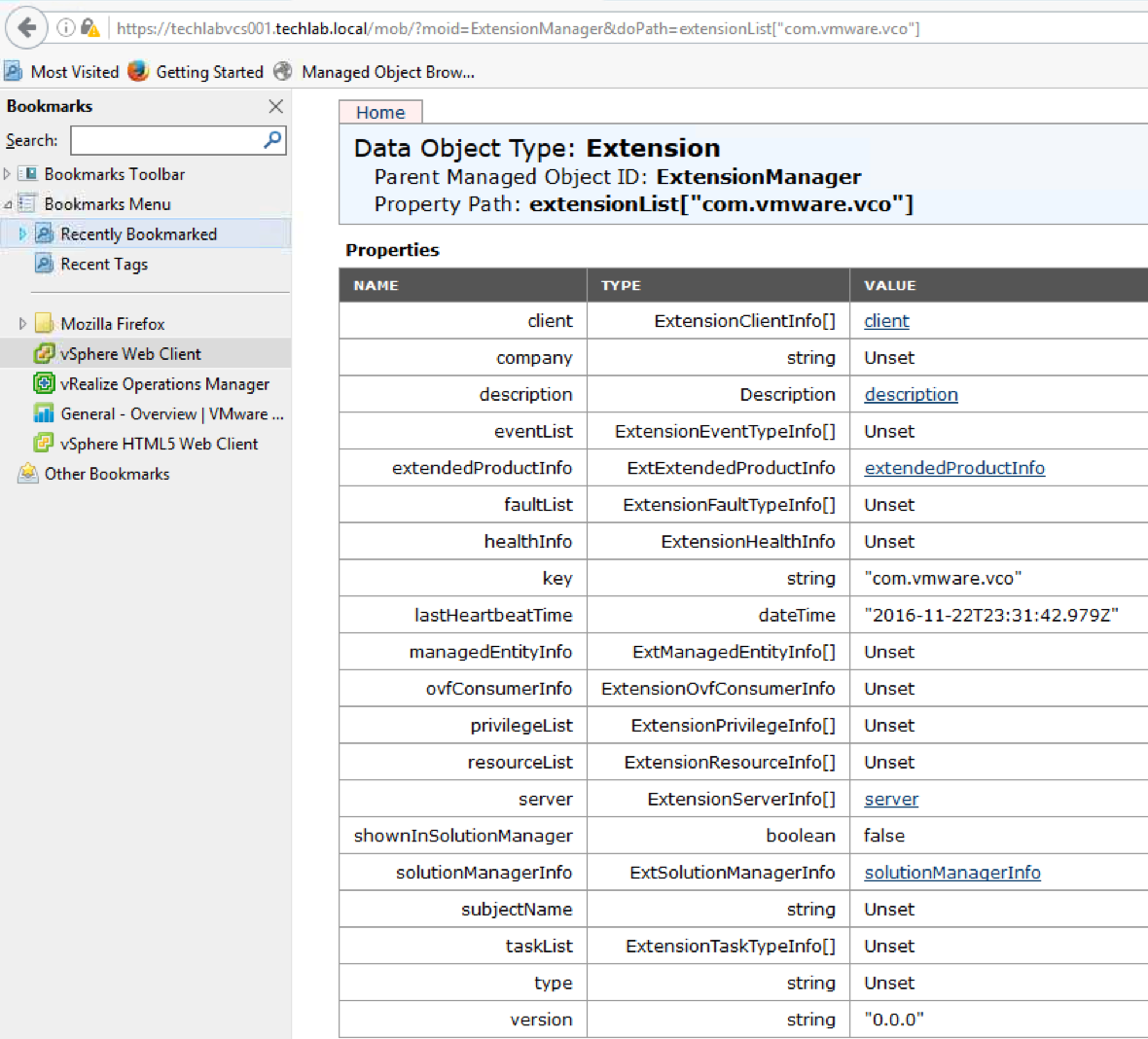This screenshot has height=1039, width=1148.
Task: Expand the Recently Bookmarked item
Action: (22, 234)
